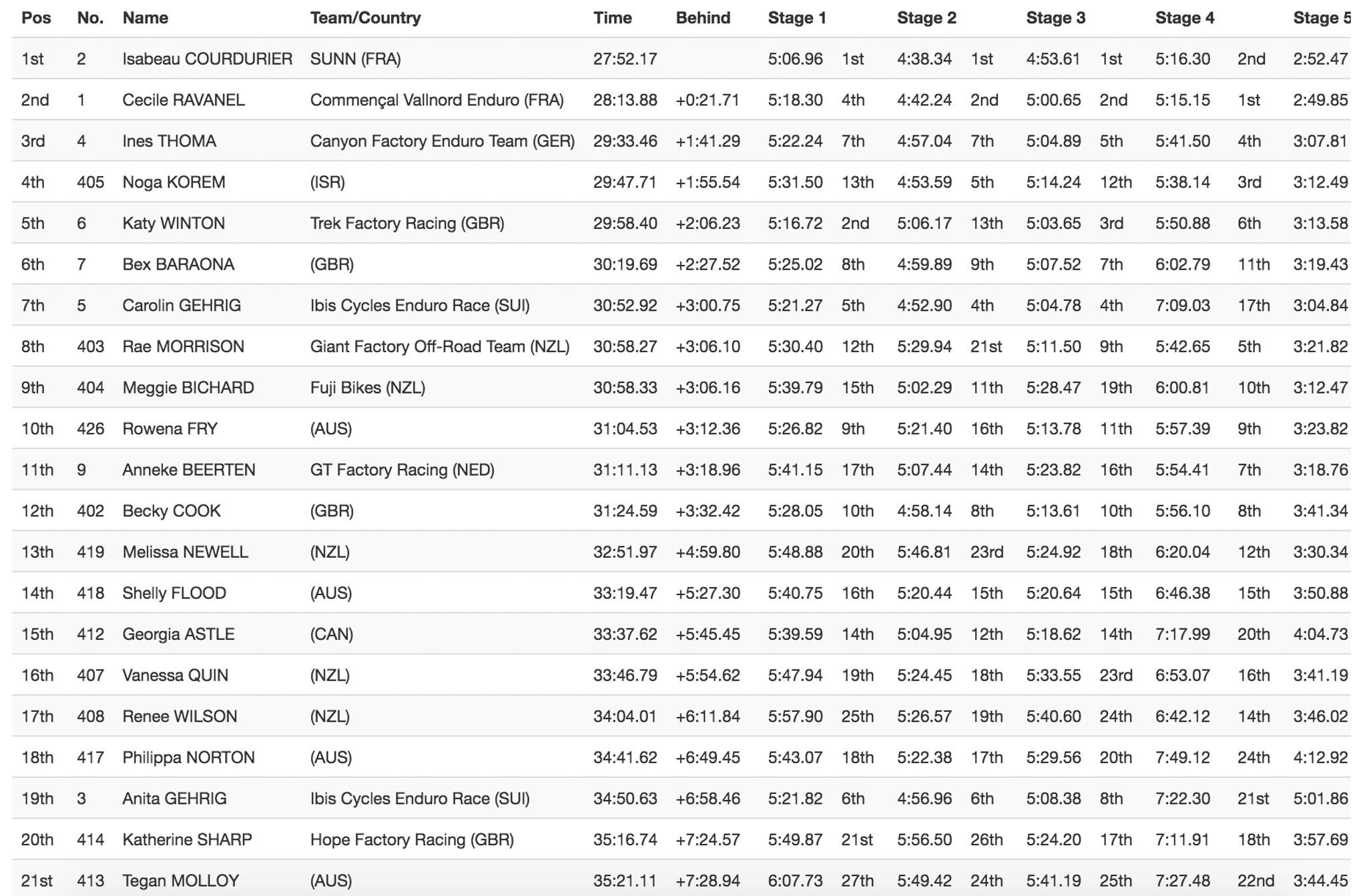Select the Stage 1 column header
The image size is (1367, 896).
click(797, 18)
